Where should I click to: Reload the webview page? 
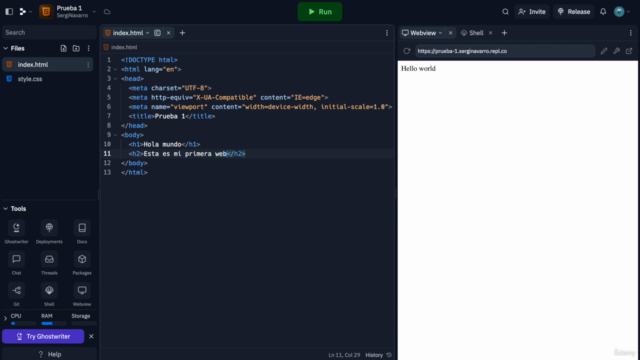pyautogui.click(x=407, y=51)
